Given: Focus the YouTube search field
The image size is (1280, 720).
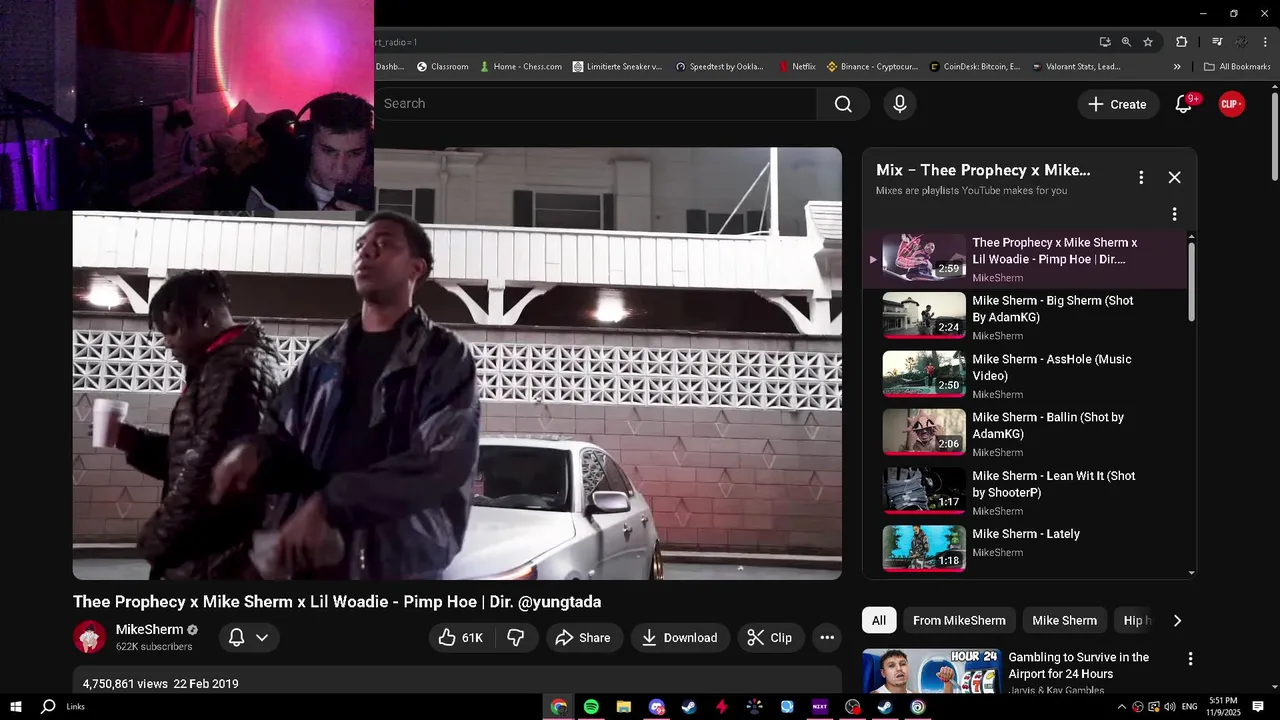Looking at the screenshot, I should [595, 104].
